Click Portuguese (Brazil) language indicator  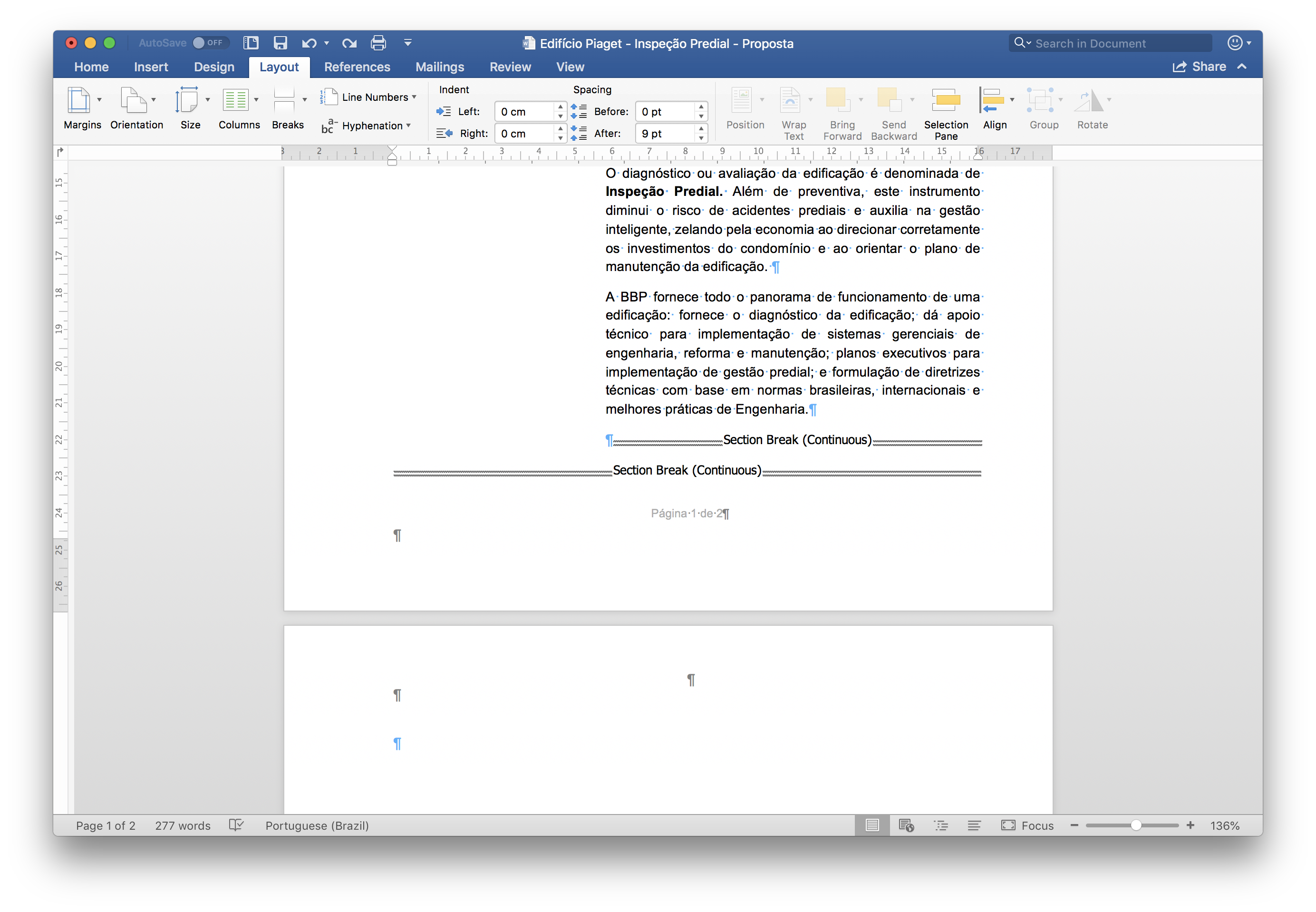(317, 825)
